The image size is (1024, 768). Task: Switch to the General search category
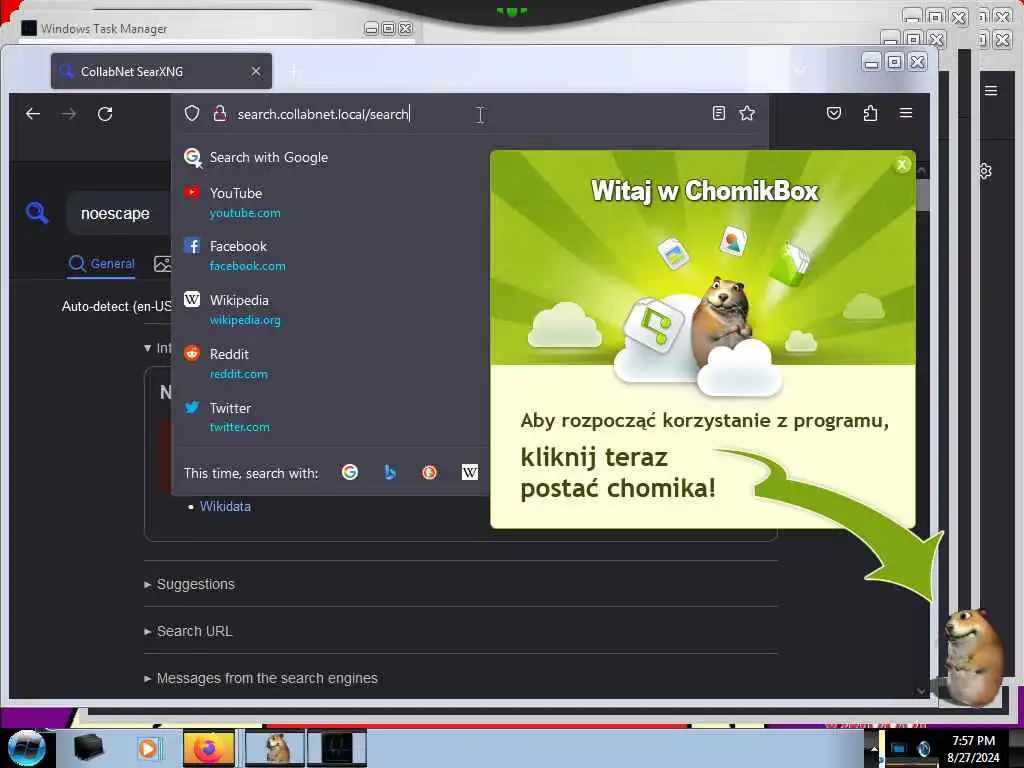pos(101,264)
